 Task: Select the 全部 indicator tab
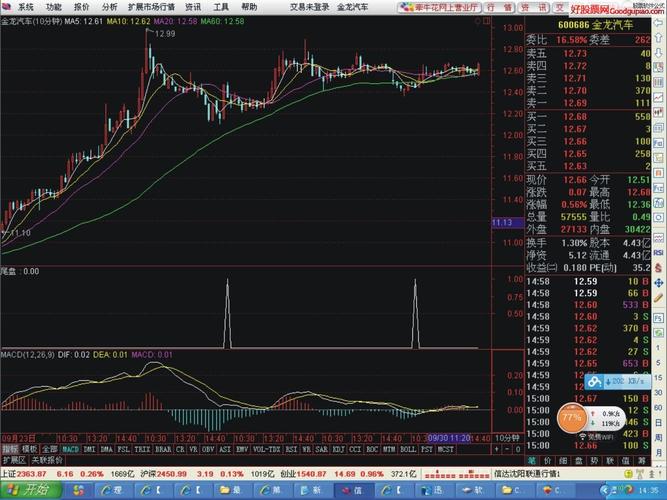tap(50, 449)
